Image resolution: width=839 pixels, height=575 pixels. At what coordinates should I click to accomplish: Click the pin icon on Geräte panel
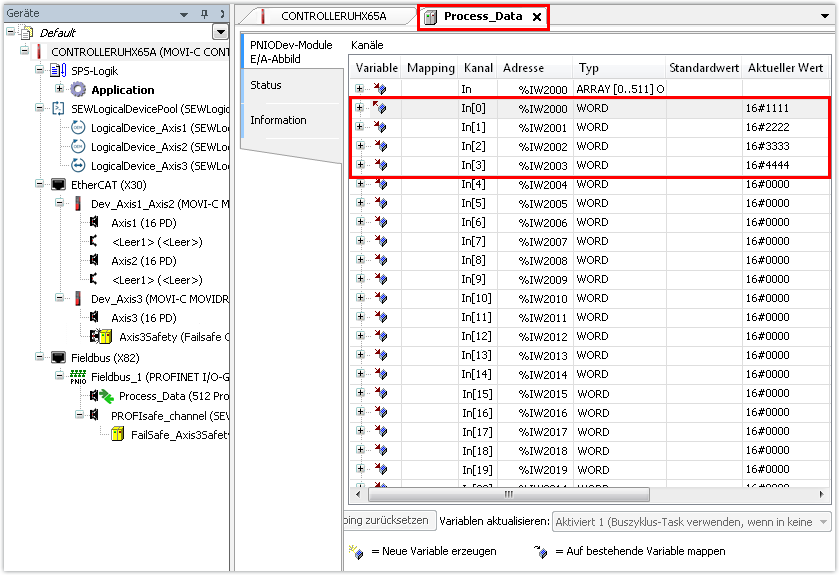pos(205,15)
